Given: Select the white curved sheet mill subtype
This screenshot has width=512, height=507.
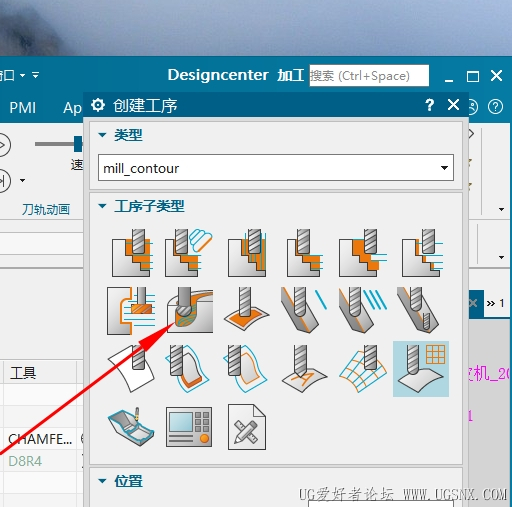Looking at the screenshot, I should 131,368.
